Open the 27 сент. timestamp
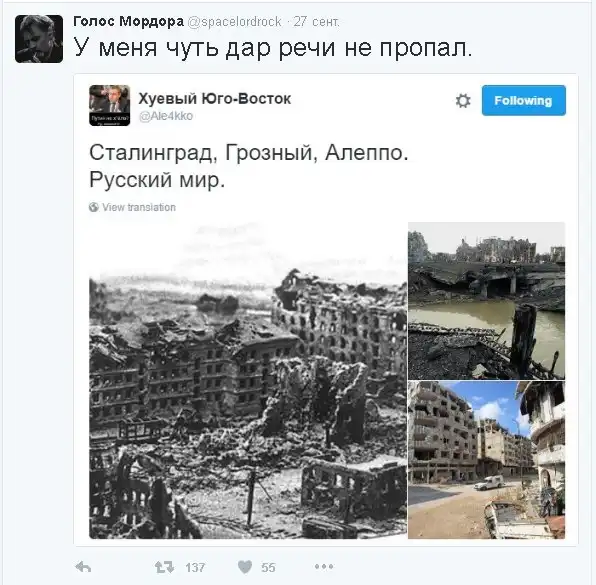This screenshot has height=585, width=596. coord(316,22)
